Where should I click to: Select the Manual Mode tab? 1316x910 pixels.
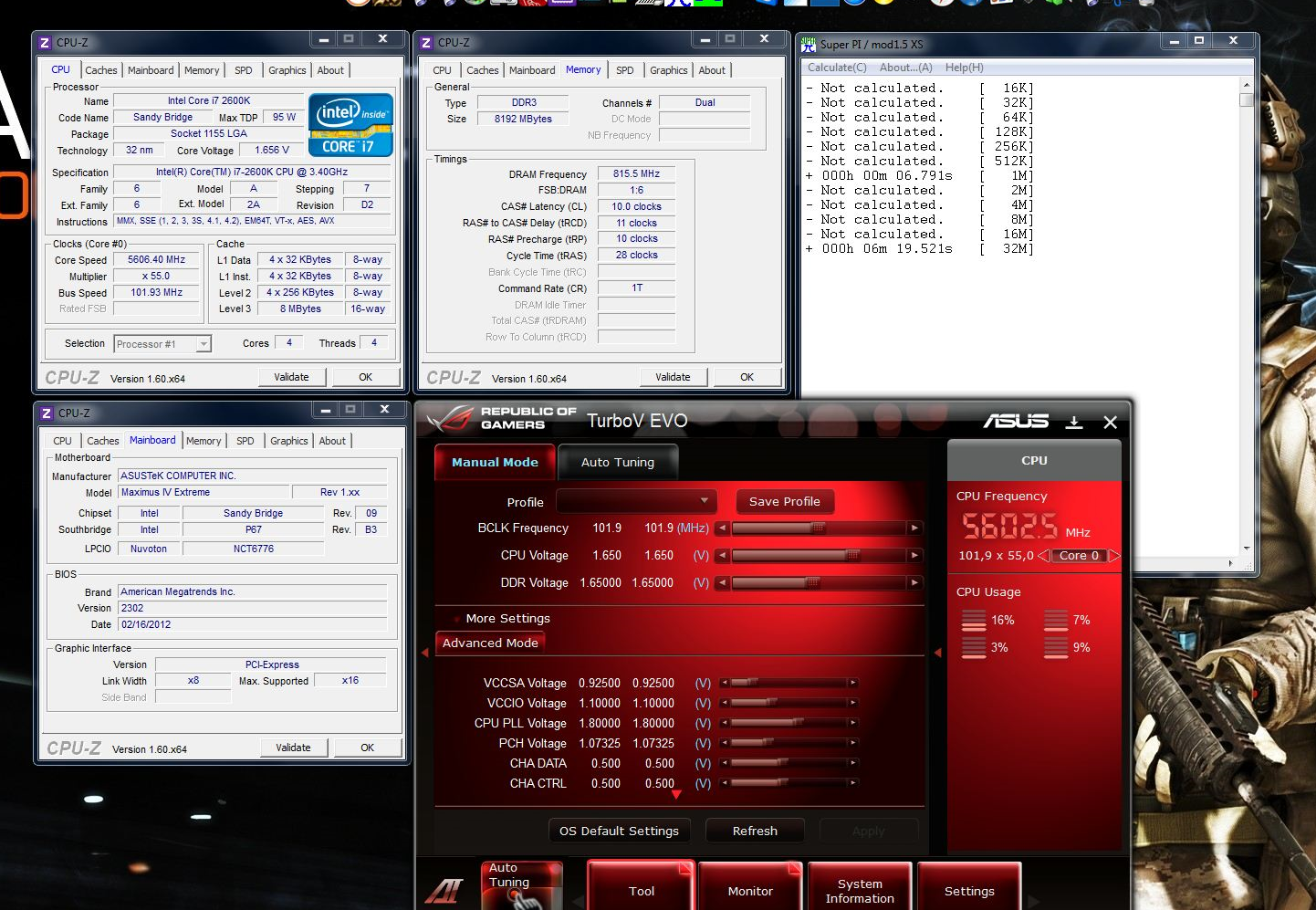tap(495, 462)
